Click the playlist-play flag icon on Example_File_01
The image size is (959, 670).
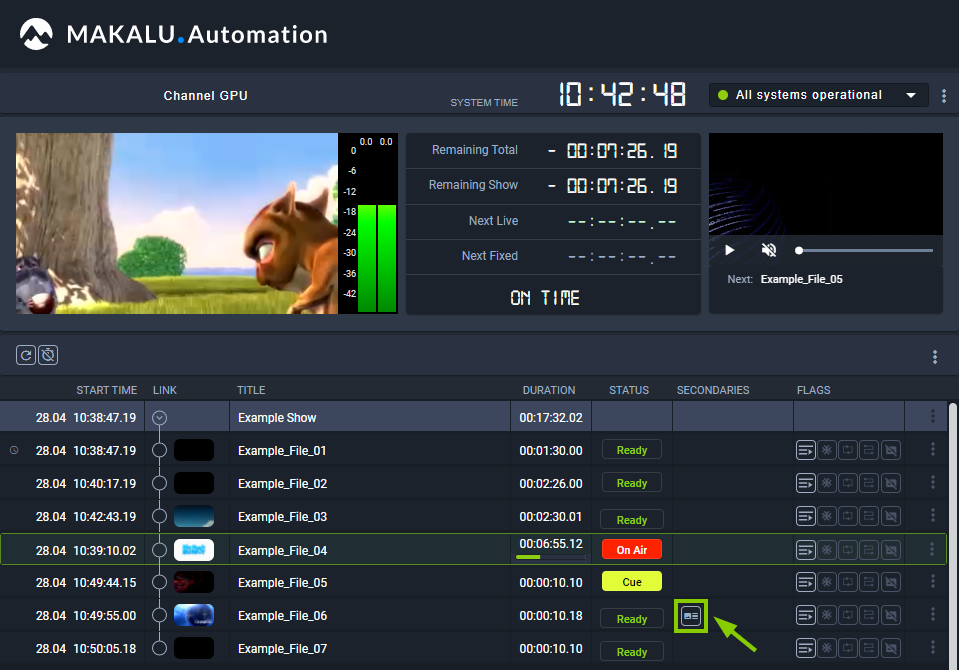pyautogui.click(x=805, y=450)
